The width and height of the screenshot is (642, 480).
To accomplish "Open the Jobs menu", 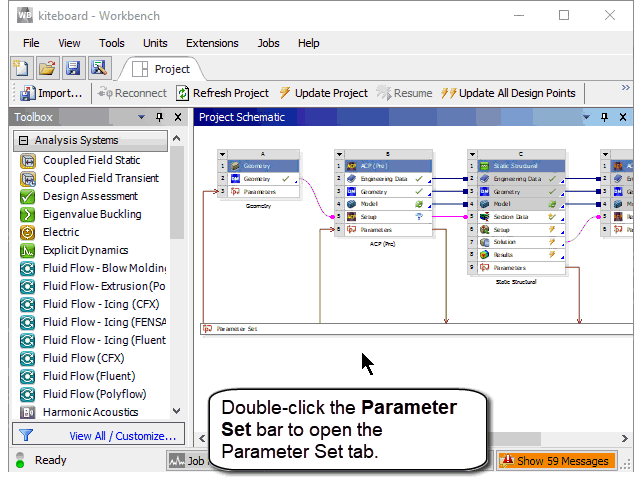I will [269, 43].
